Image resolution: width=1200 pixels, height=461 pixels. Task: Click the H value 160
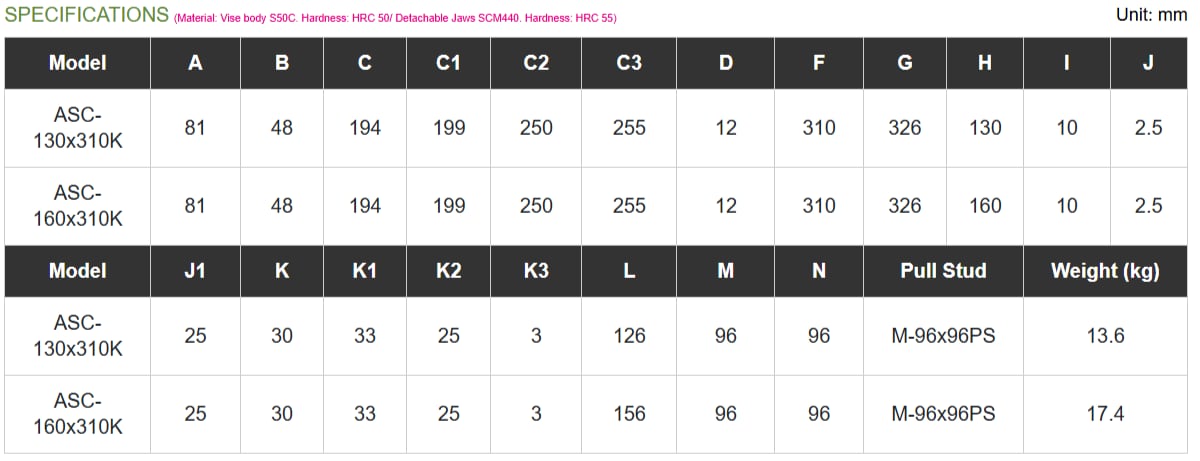coord(985,206)
